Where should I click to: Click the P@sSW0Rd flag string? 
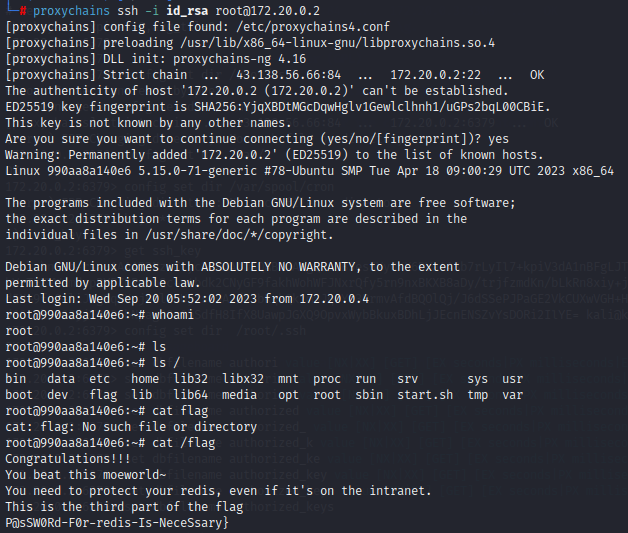[117, 523]
